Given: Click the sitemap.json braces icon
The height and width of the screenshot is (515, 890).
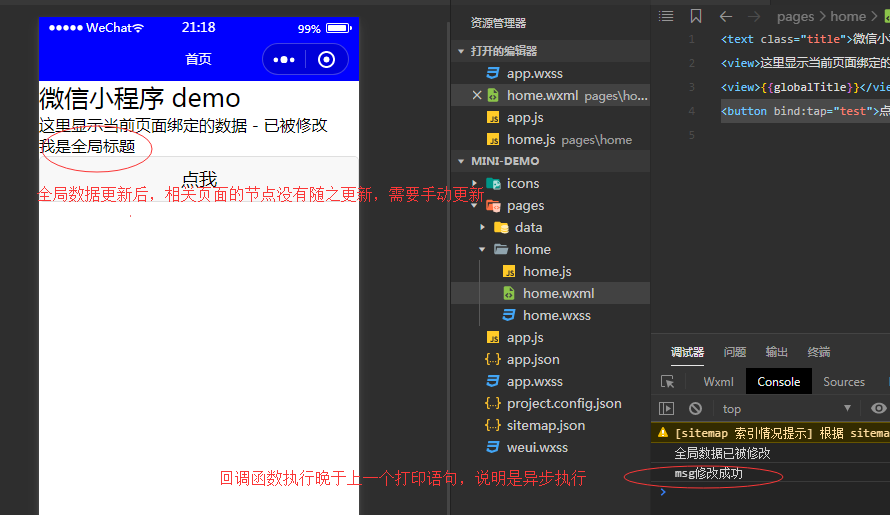Looking at the screenshot, I should 493,425.
